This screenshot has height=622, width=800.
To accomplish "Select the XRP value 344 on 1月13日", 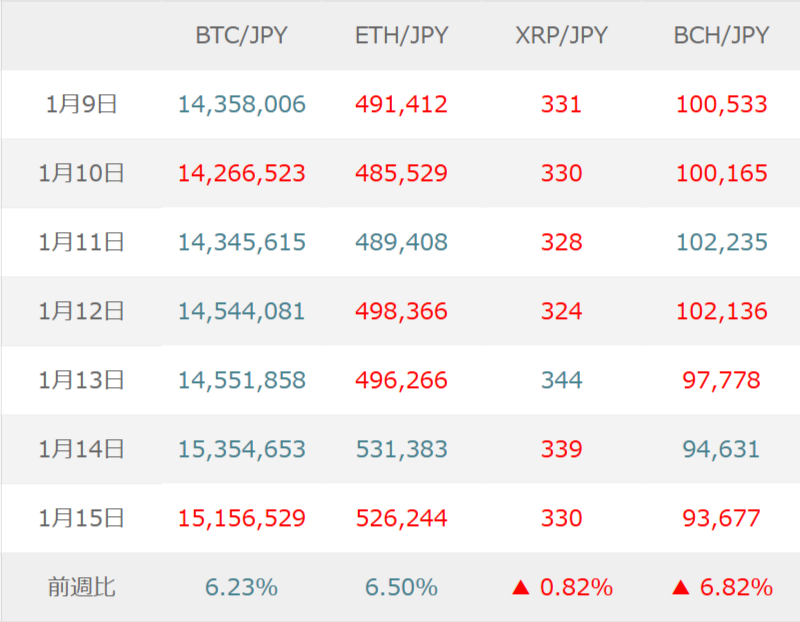I will tap(561, 380).
